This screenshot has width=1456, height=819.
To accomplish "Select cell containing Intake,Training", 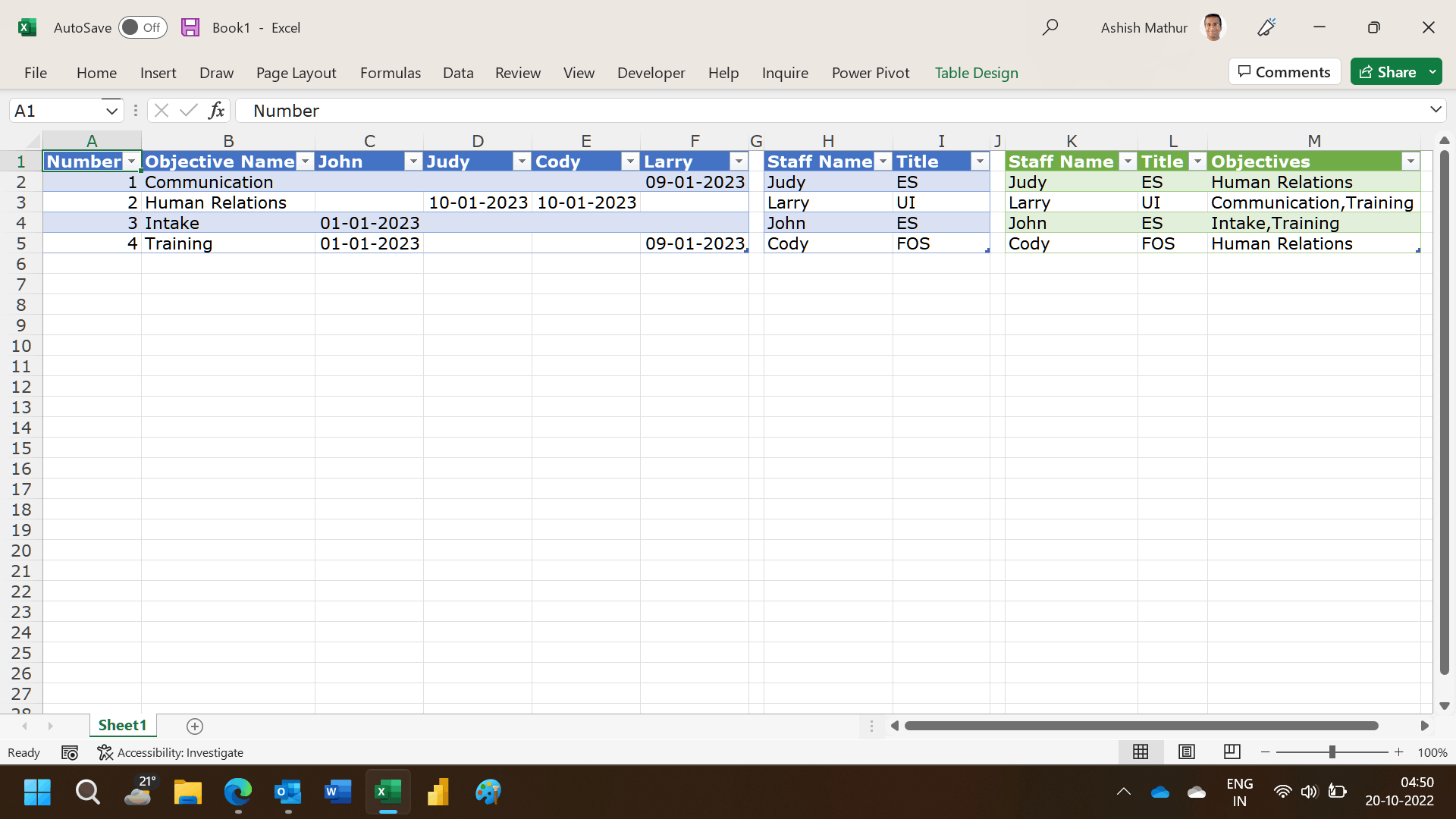I will (1313, 223).
